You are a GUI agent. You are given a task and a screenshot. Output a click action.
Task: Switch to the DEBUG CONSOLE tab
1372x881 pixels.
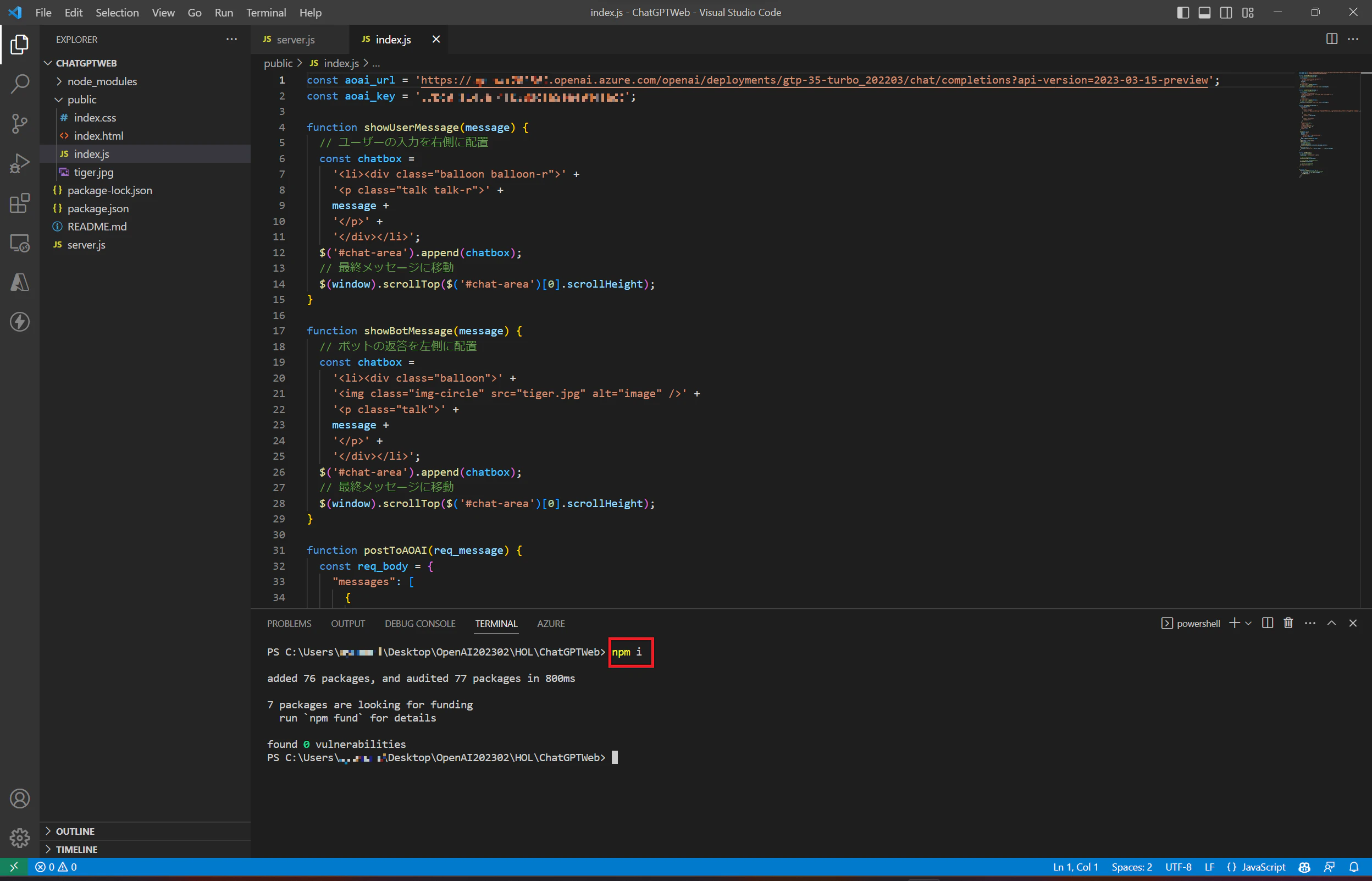click(419, 624)
